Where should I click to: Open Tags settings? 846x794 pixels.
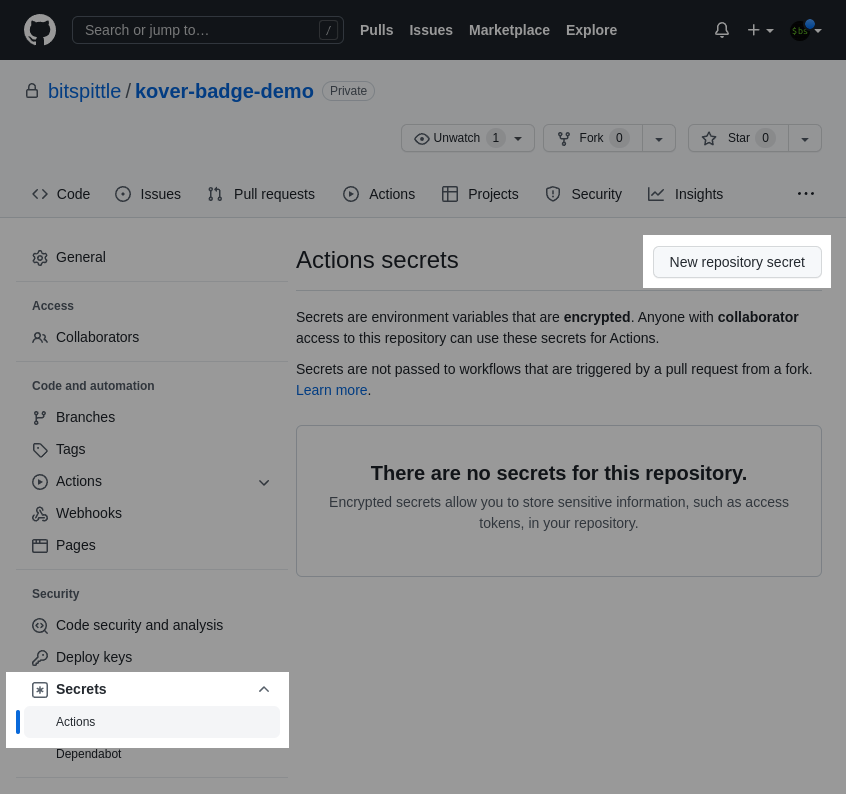(152, 449)
